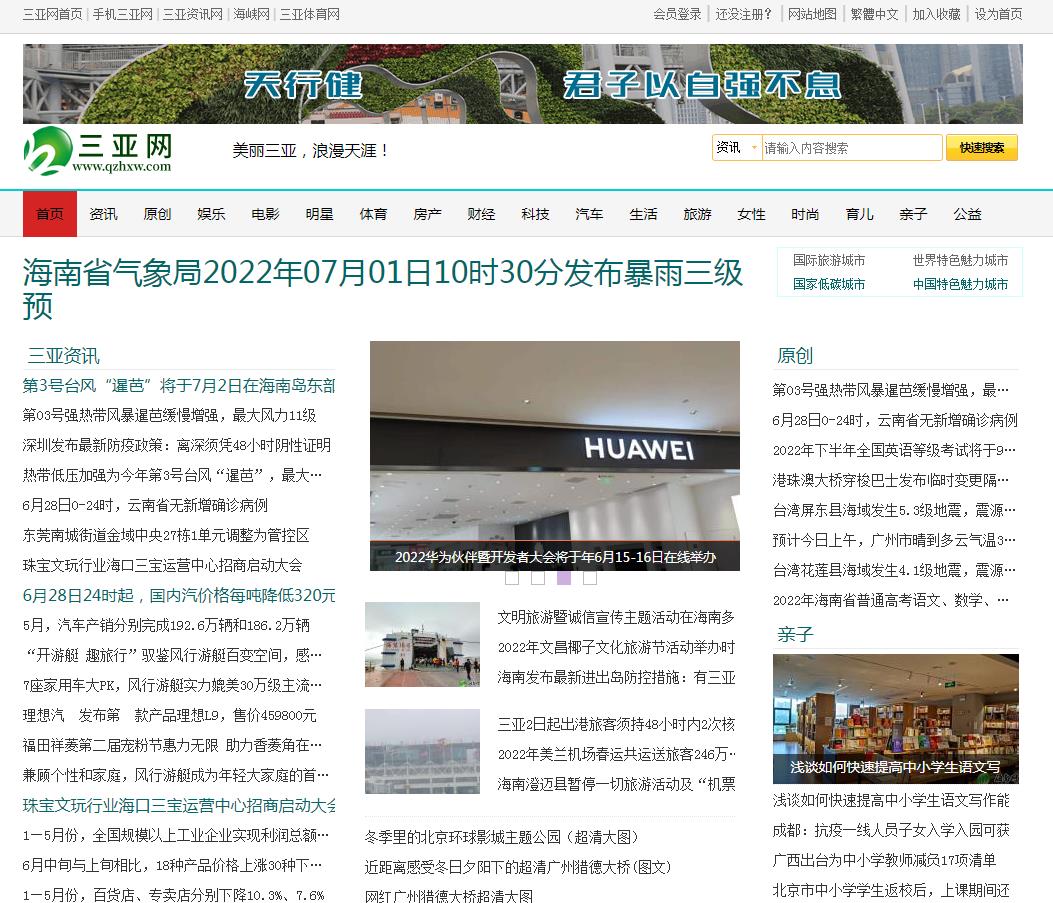Click the Huawei carousel slide image
Image resolution: width=1053 pixels, height=903 pixels.
pyautogui.click(x=555, y=456)
